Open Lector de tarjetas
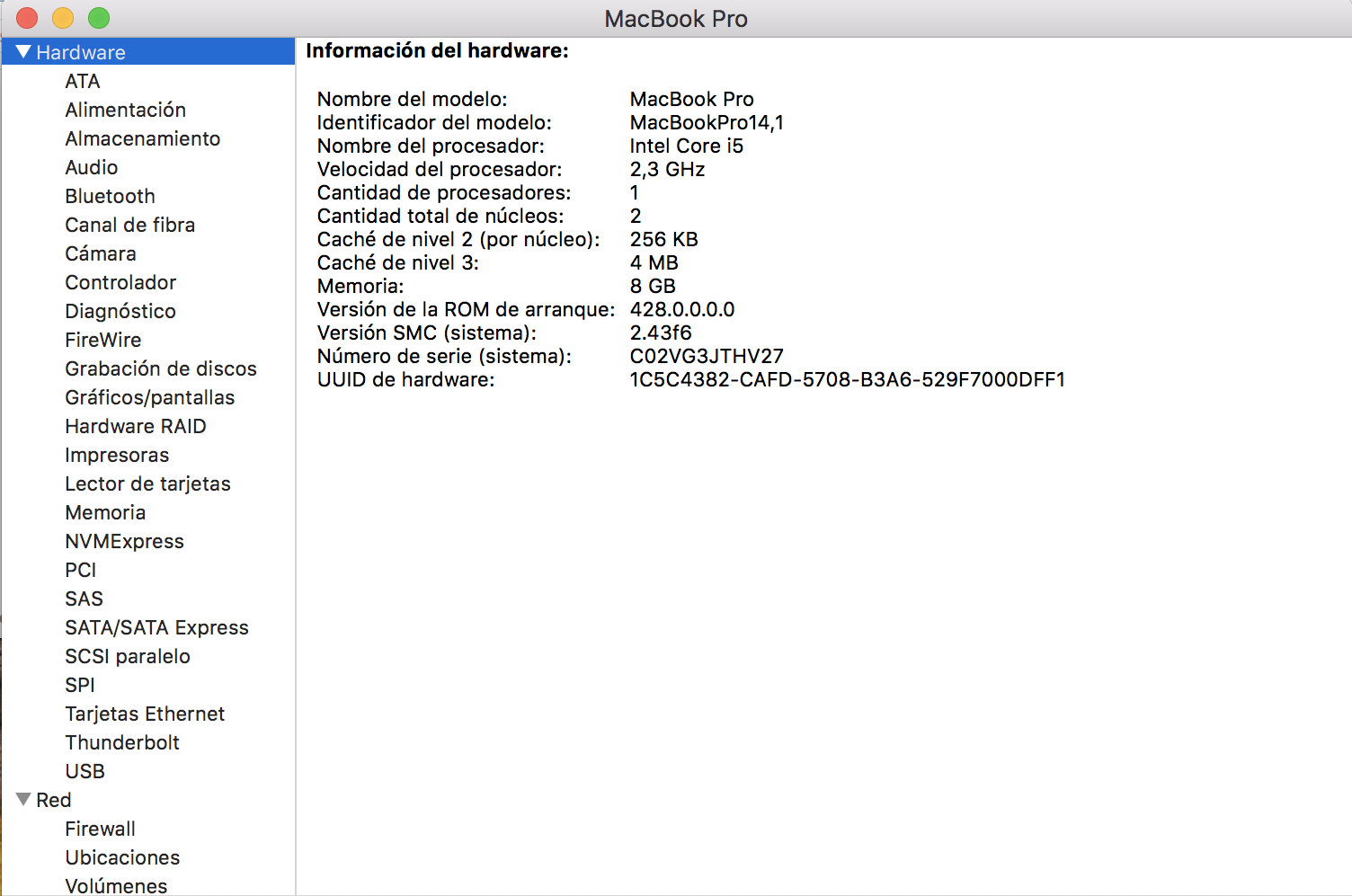The width and height of the screenshot is (1352, 896). (x=148, y=483)
